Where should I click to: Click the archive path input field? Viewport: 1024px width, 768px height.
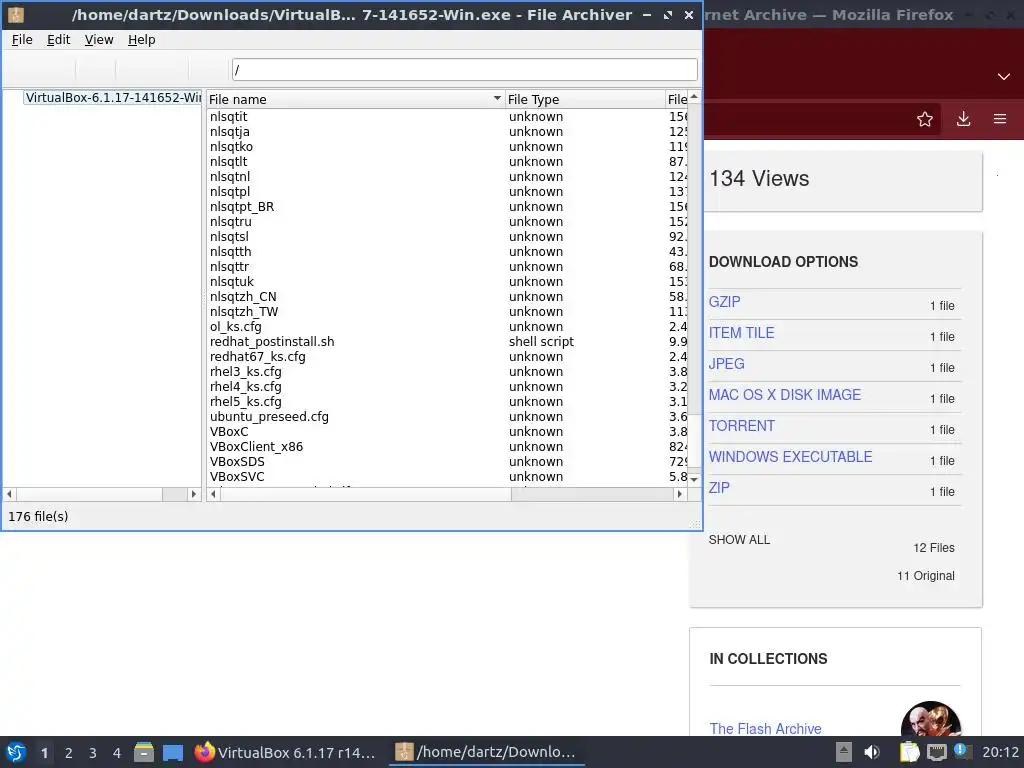tap(464, 70)
